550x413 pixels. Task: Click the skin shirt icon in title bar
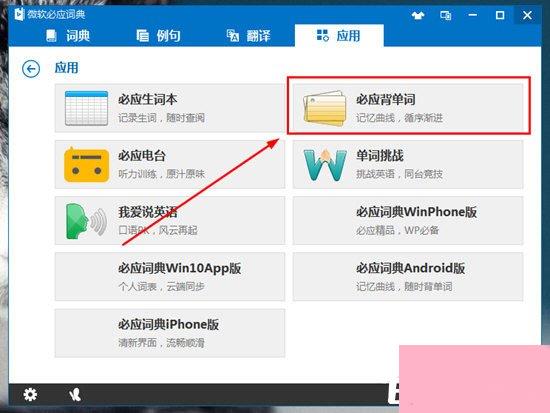click(x=418, y=15)
